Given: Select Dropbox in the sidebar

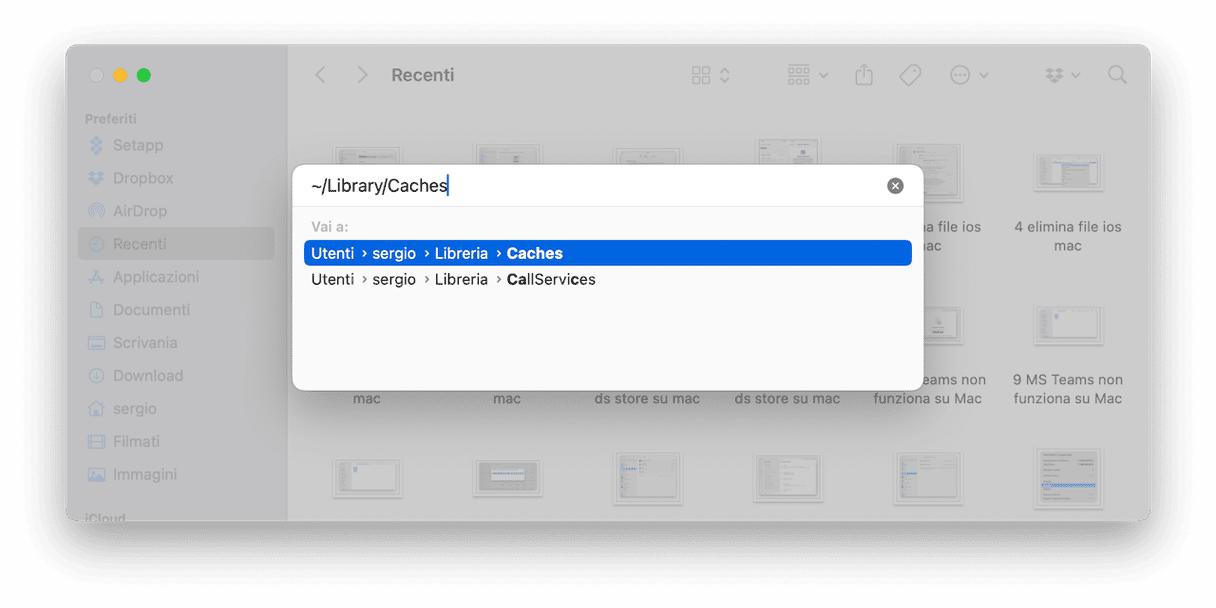Looking at the screenshot, I should click(143, 178).
